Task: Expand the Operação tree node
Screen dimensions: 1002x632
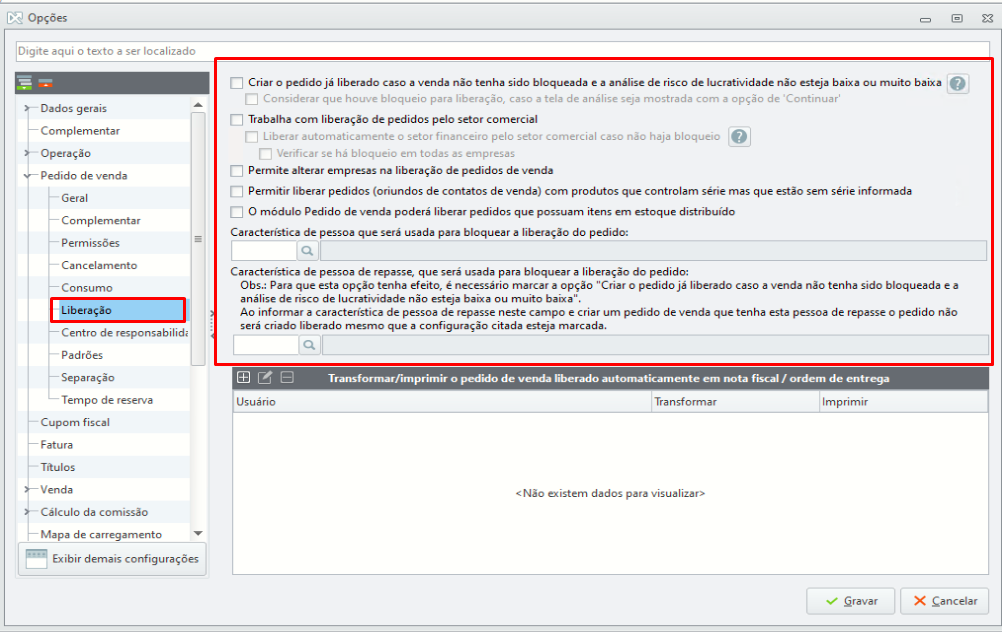Action: 27,153
